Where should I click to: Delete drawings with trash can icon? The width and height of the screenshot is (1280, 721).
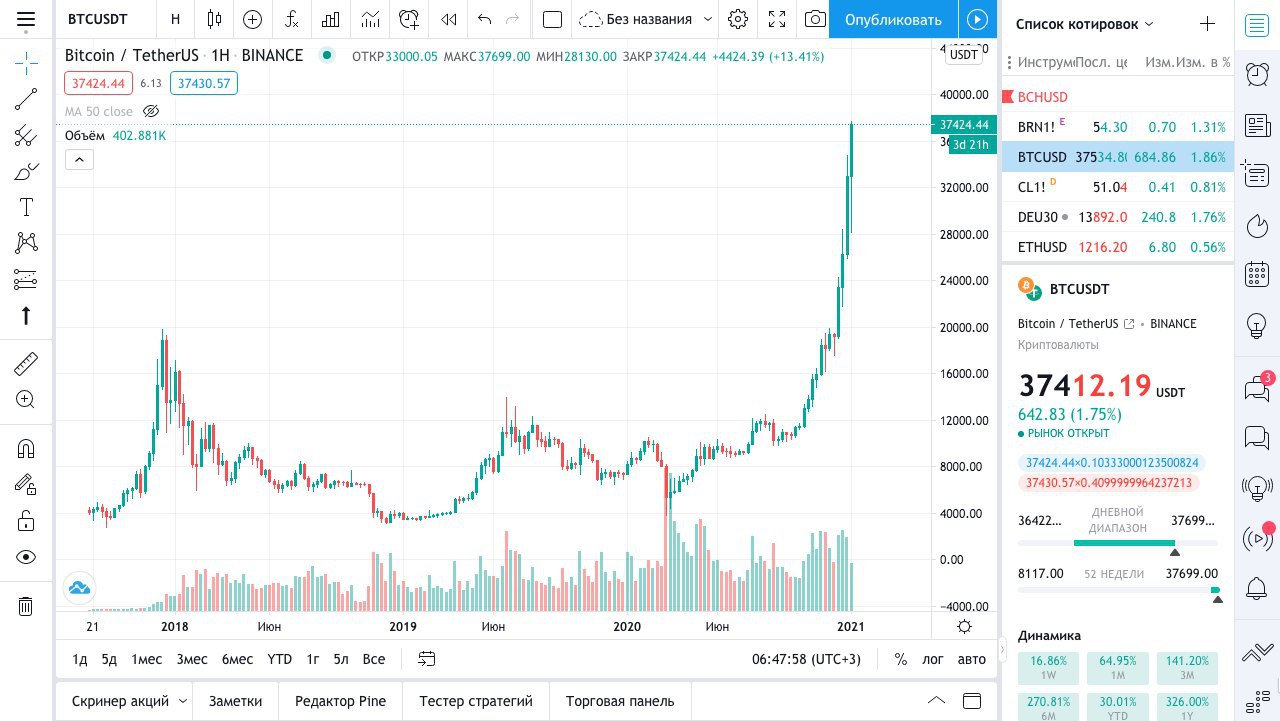[26, 605]
